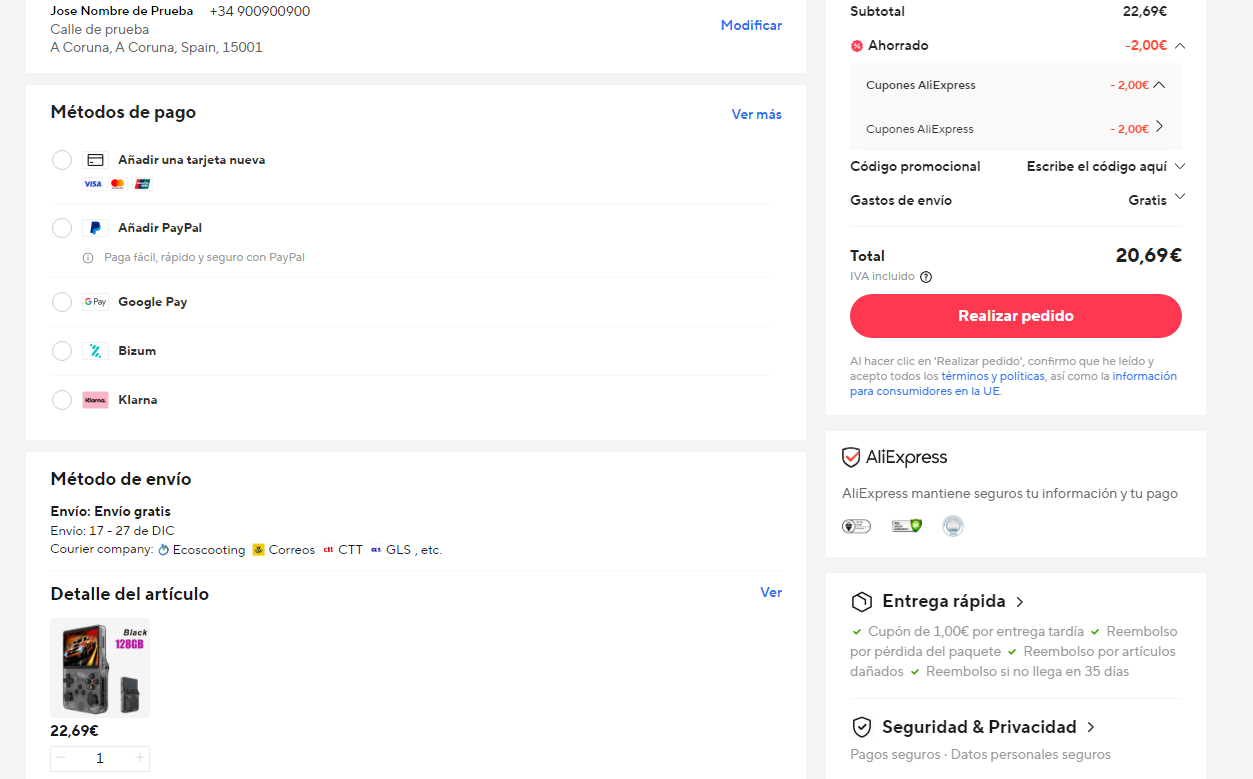
Task: Click the red Ahorrado discount icon
Action: pyautogui.click(x=857, y=46)
